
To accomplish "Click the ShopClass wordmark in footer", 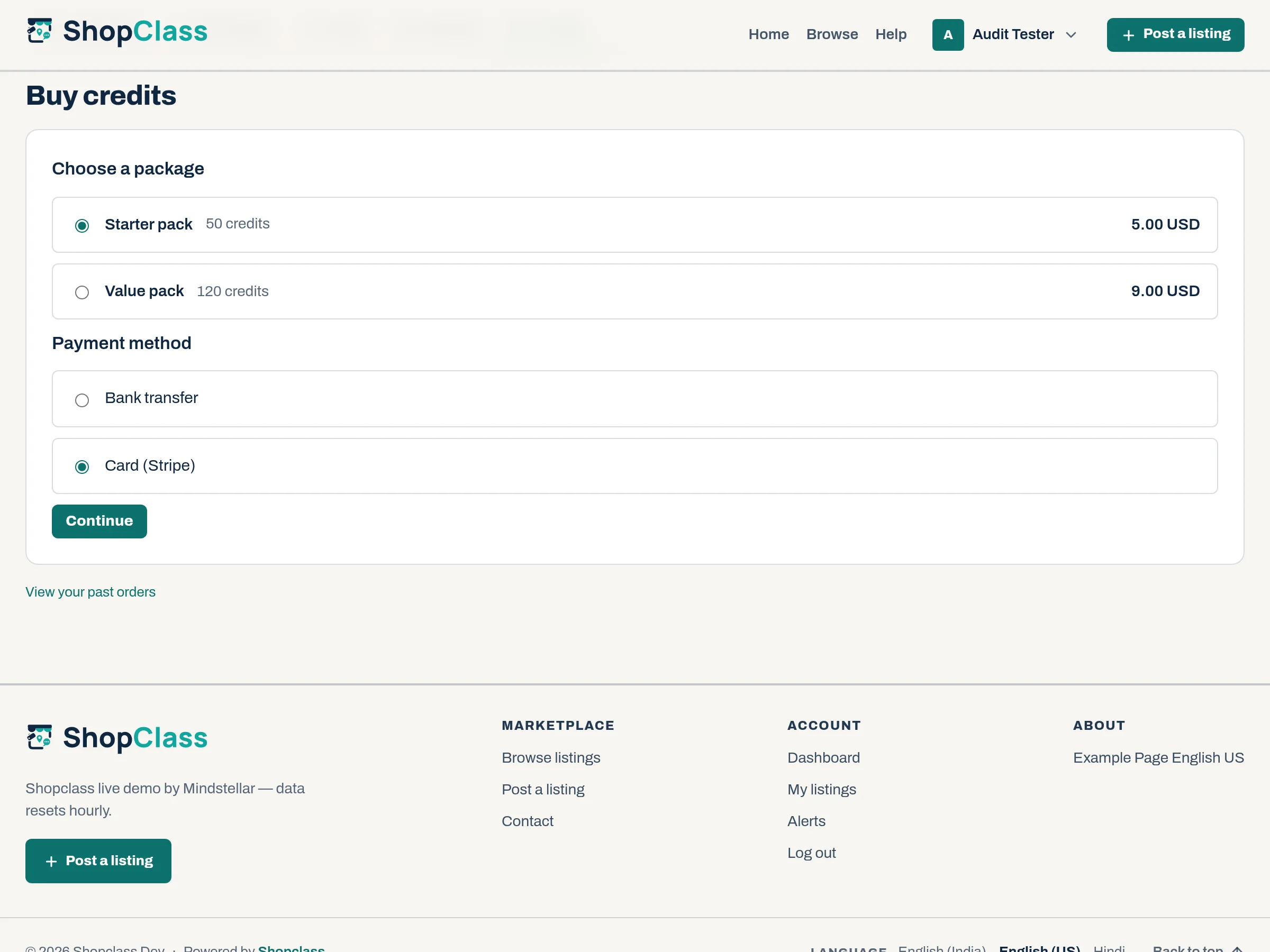I will 135,738.
